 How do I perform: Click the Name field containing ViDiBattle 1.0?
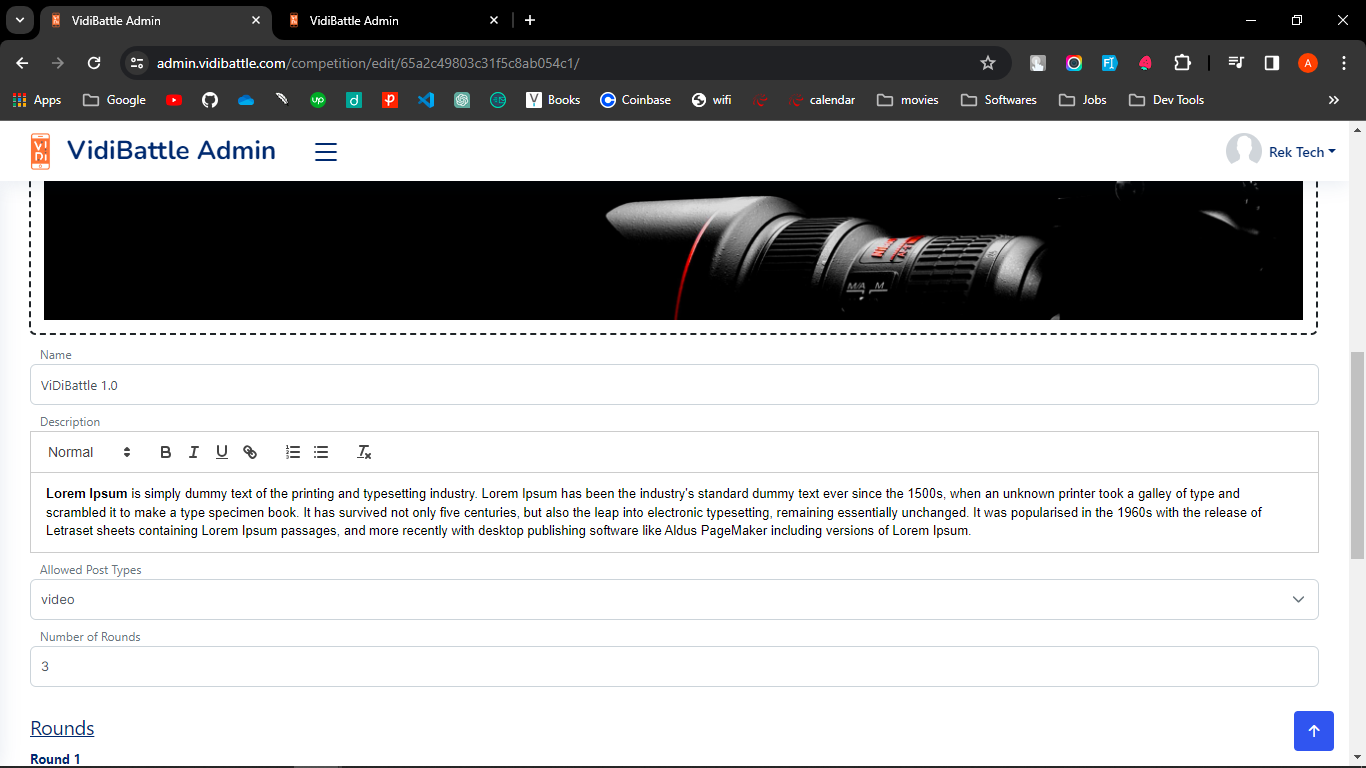[x=674, y=385]
